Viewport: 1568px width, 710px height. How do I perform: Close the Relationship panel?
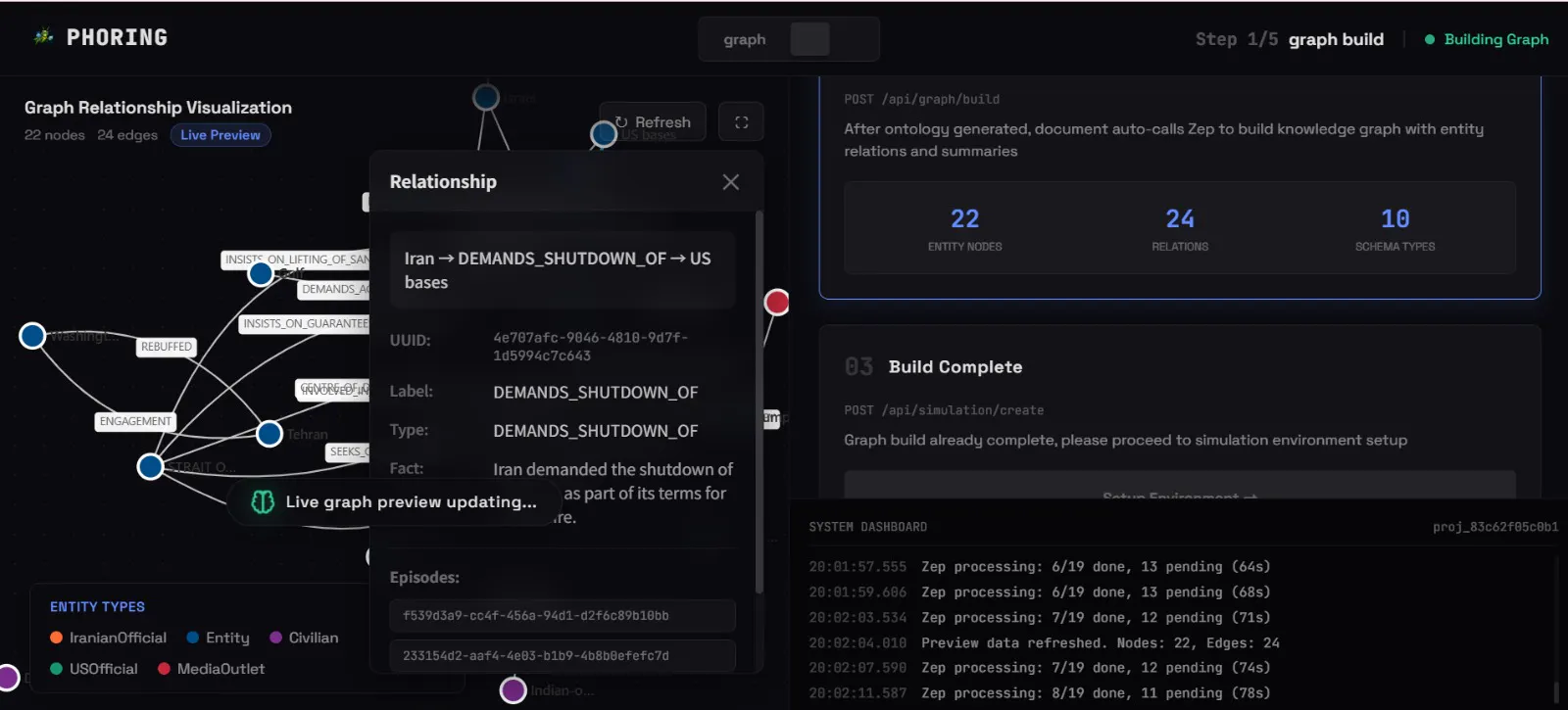point(730,182)
